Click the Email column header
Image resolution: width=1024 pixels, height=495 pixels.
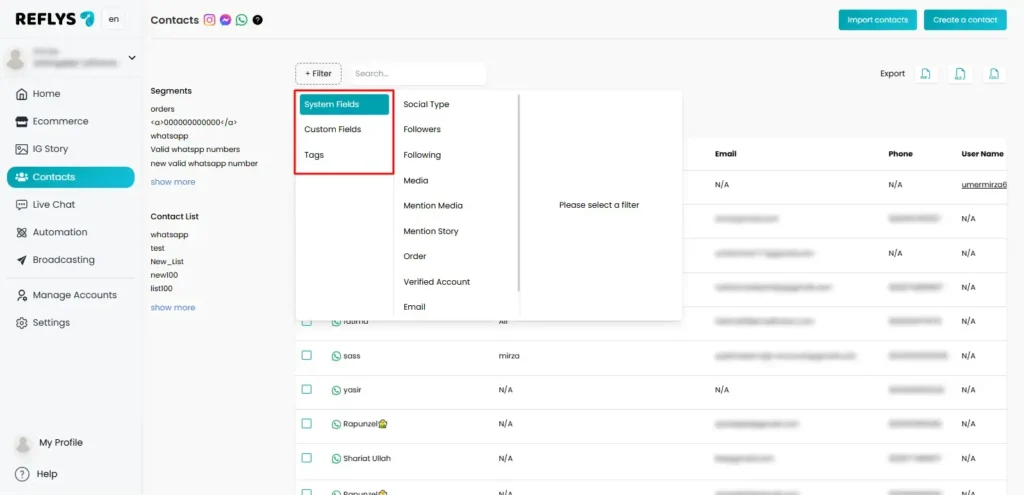tap(726, 154)
